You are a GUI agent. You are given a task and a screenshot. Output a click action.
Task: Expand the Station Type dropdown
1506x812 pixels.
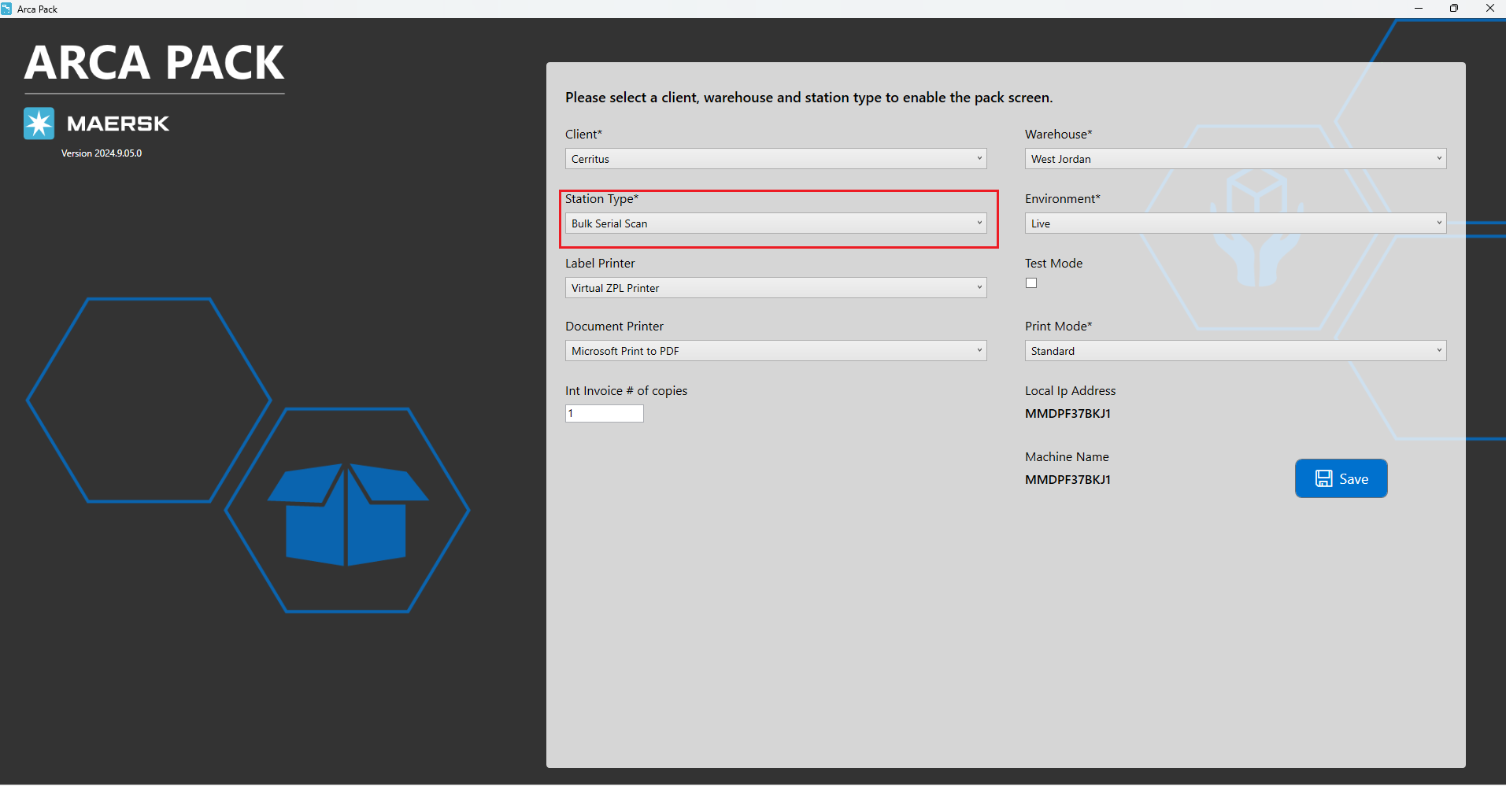[775, 223]
